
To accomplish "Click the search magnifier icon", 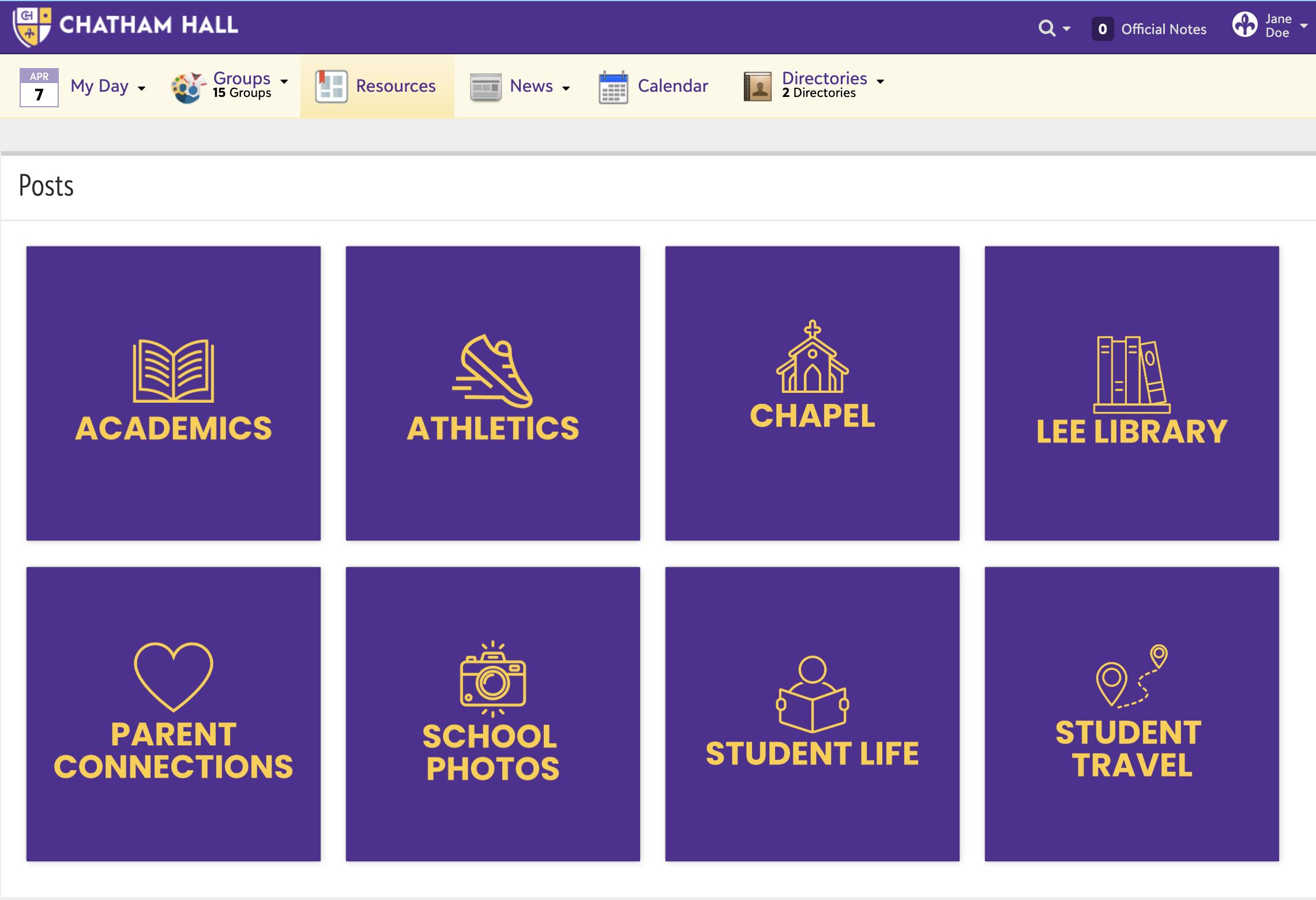I will click(x=1046, y=28).
